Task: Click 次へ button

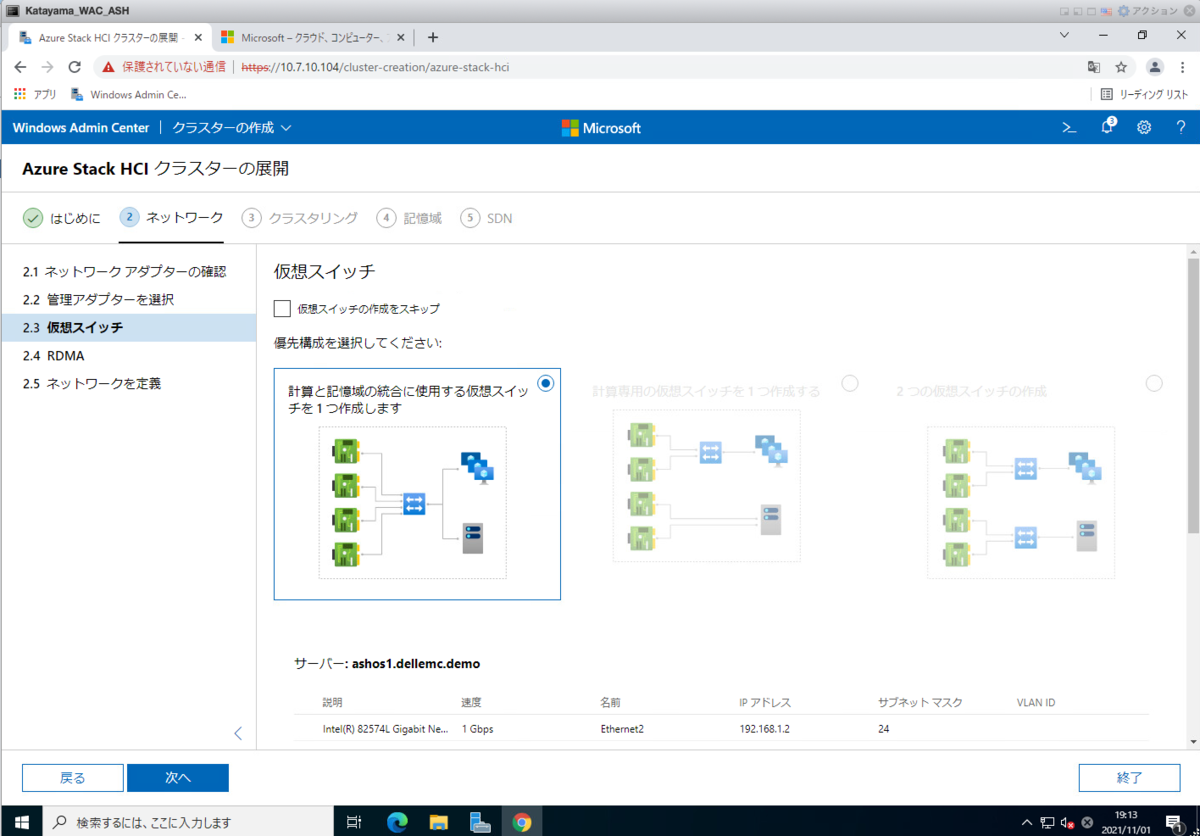Action: (x=178, y=778)
